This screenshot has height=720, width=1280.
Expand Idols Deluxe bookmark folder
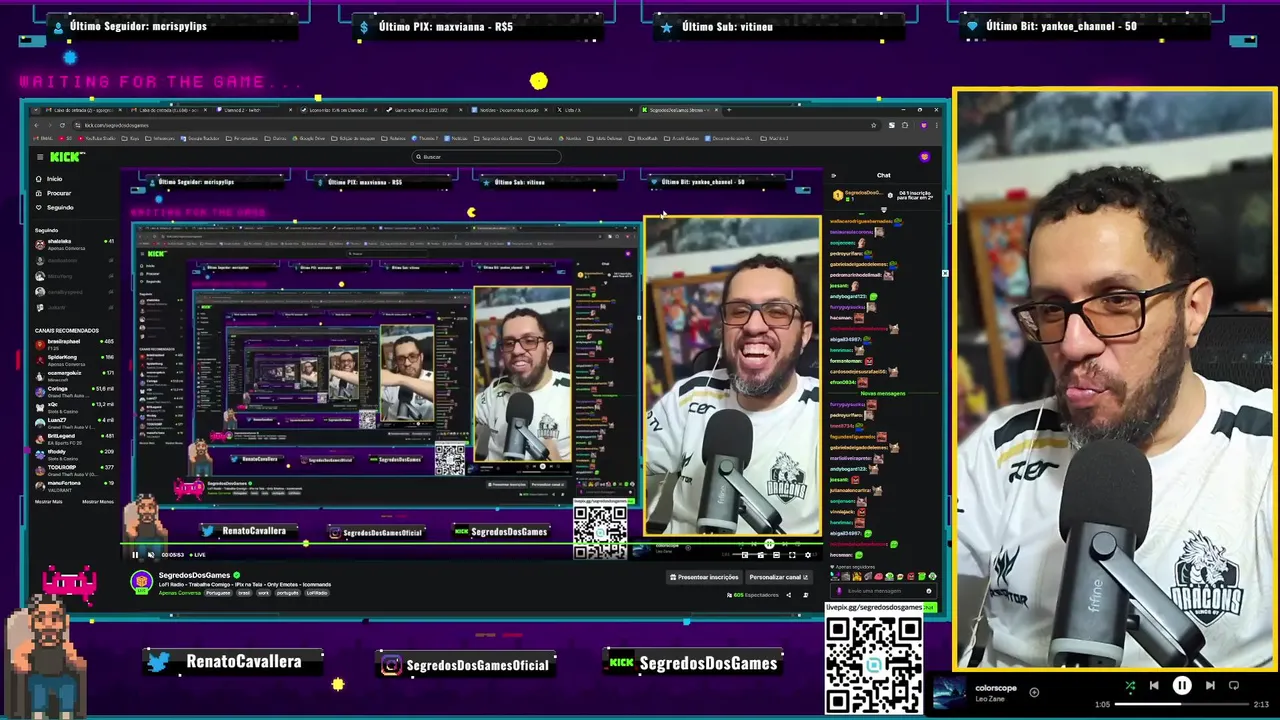pos(607,138)
